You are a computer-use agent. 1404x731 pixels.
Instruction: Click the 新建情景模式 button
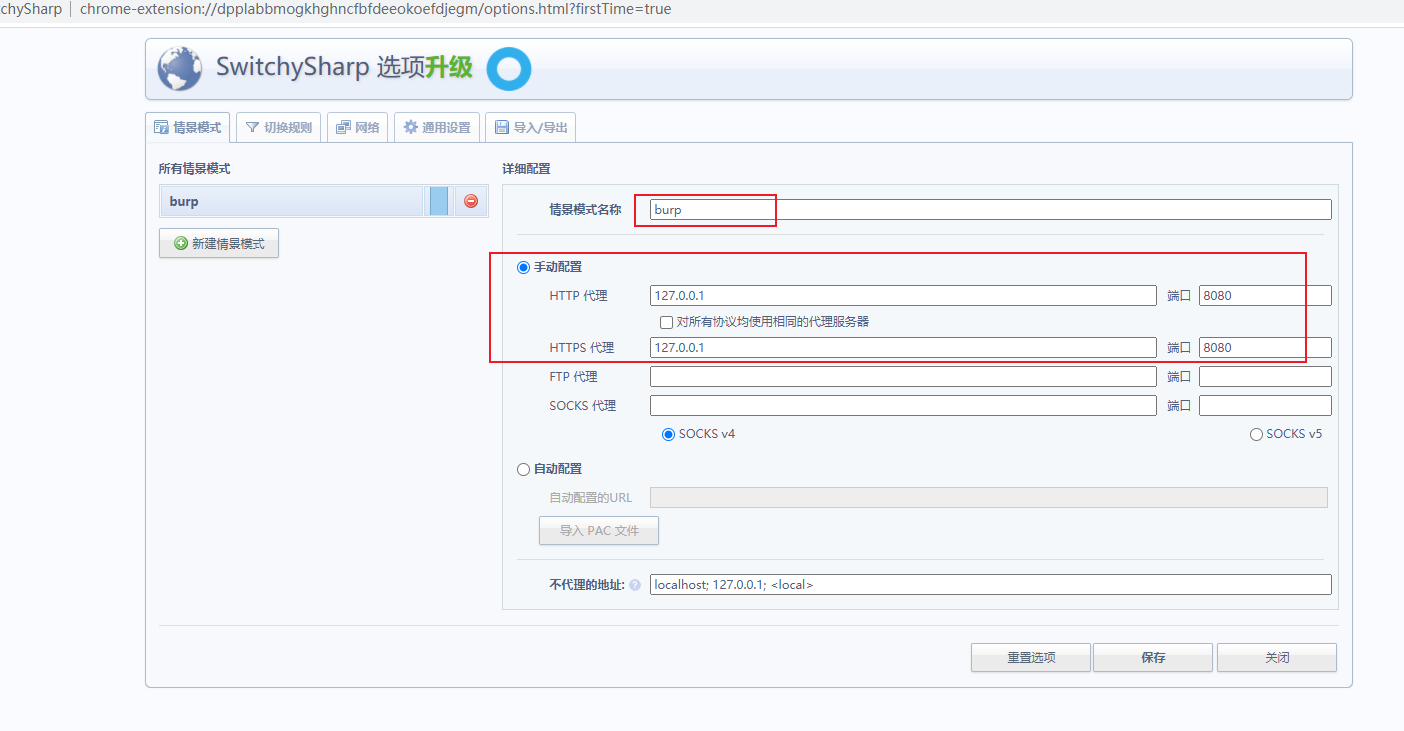[x=219, y=243]
